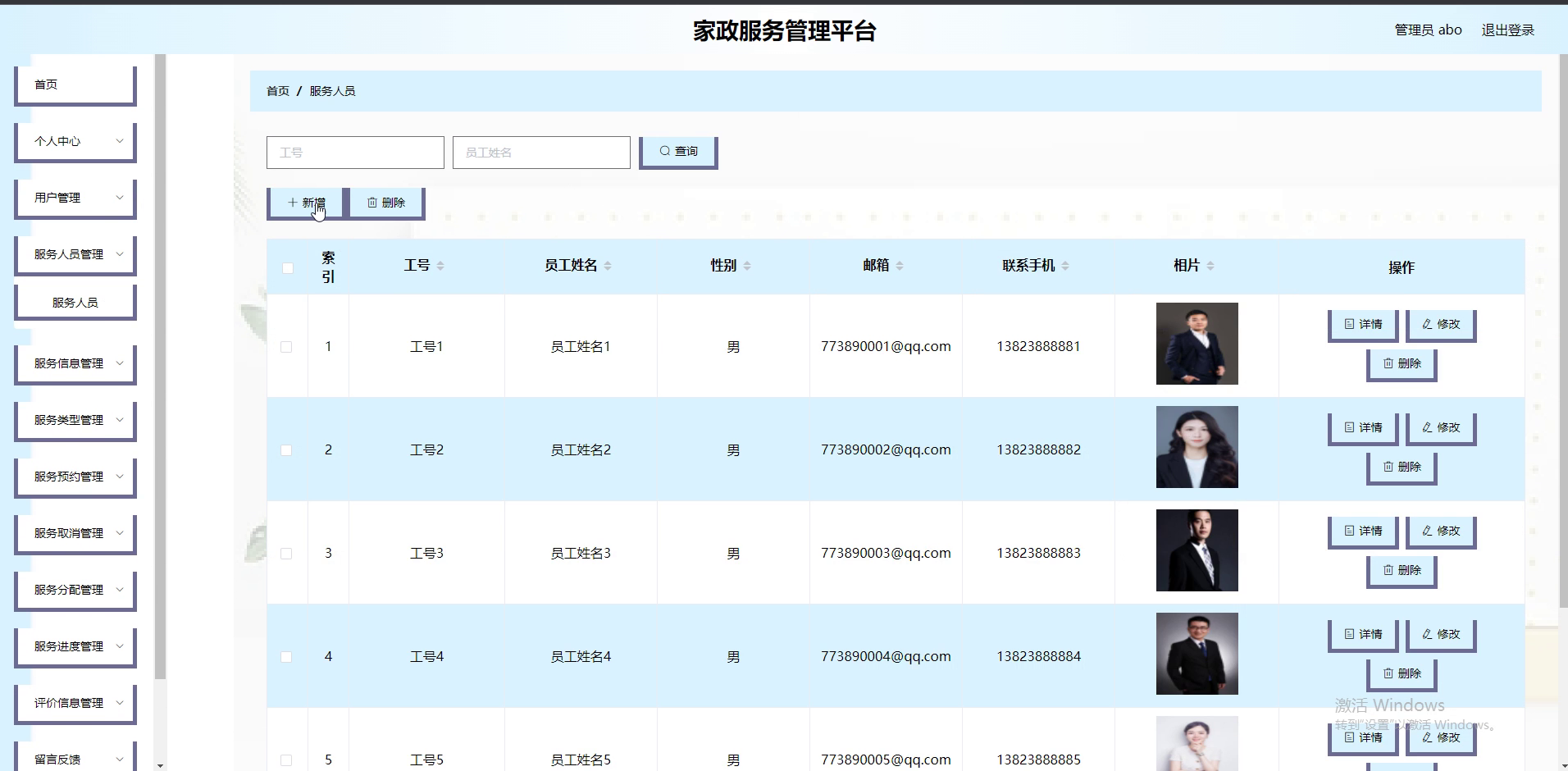The image size is (1568, 771).
Task: Go to 首页 via breadcrumb
Action: point(278,91)
